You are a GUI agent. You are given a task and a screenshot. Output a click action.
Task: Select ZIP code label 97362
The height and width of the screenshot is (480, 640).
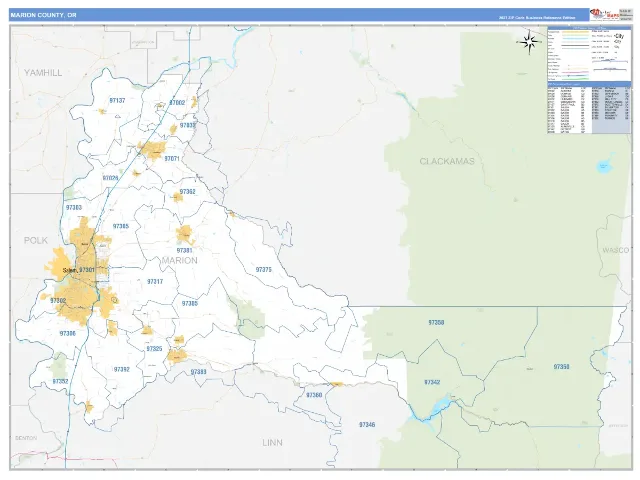click(x=188, y=191)
